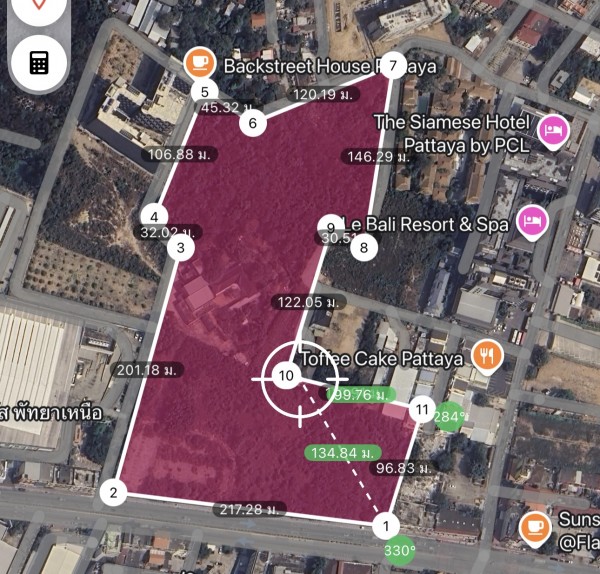Tap Le Bali Resort & Spa hotel icon
Viewport: 600px width, 574px height.
coord(532,222)
